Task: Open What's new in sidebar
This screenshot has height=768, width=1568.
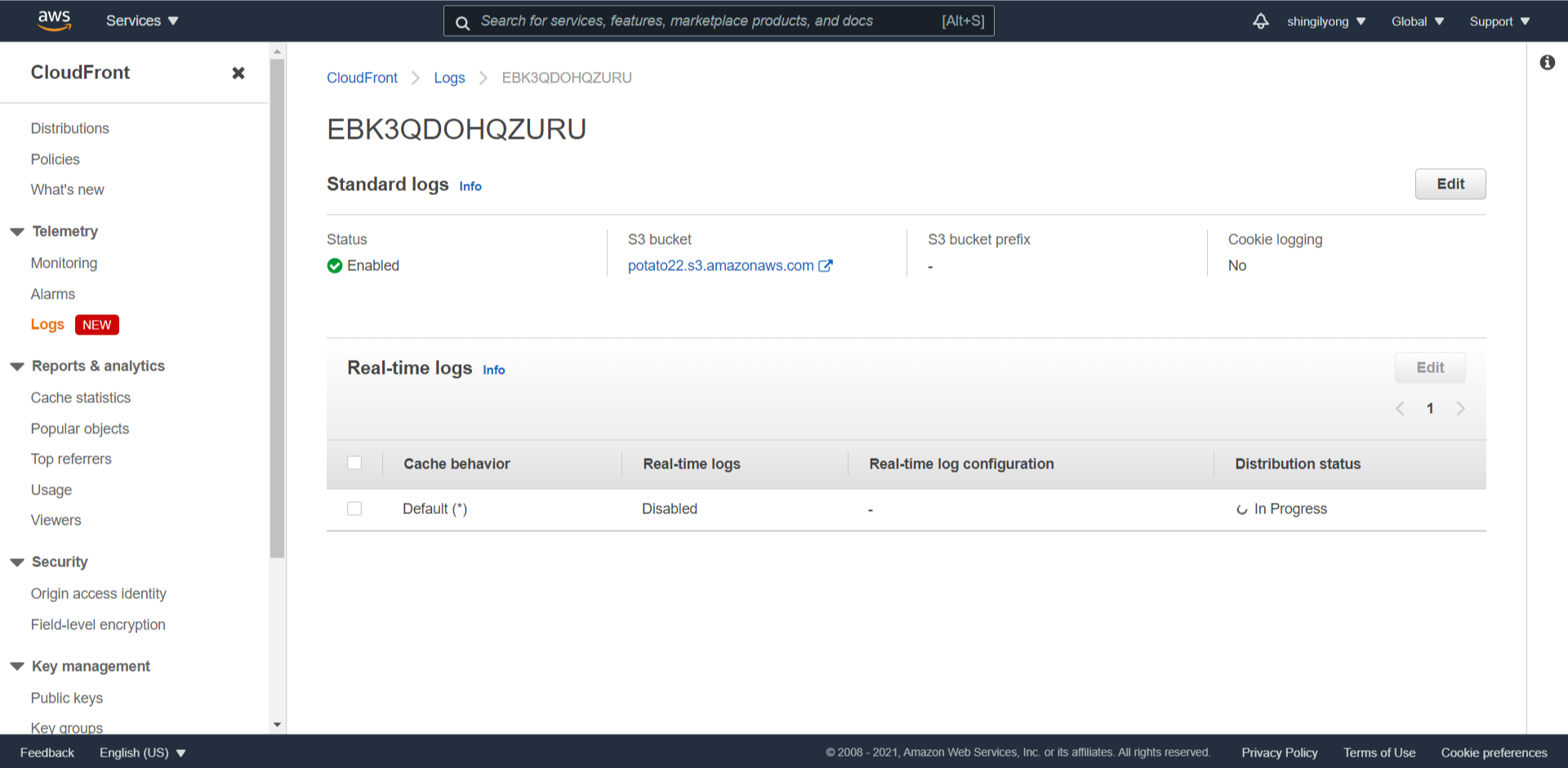Action: click(68, 189)
